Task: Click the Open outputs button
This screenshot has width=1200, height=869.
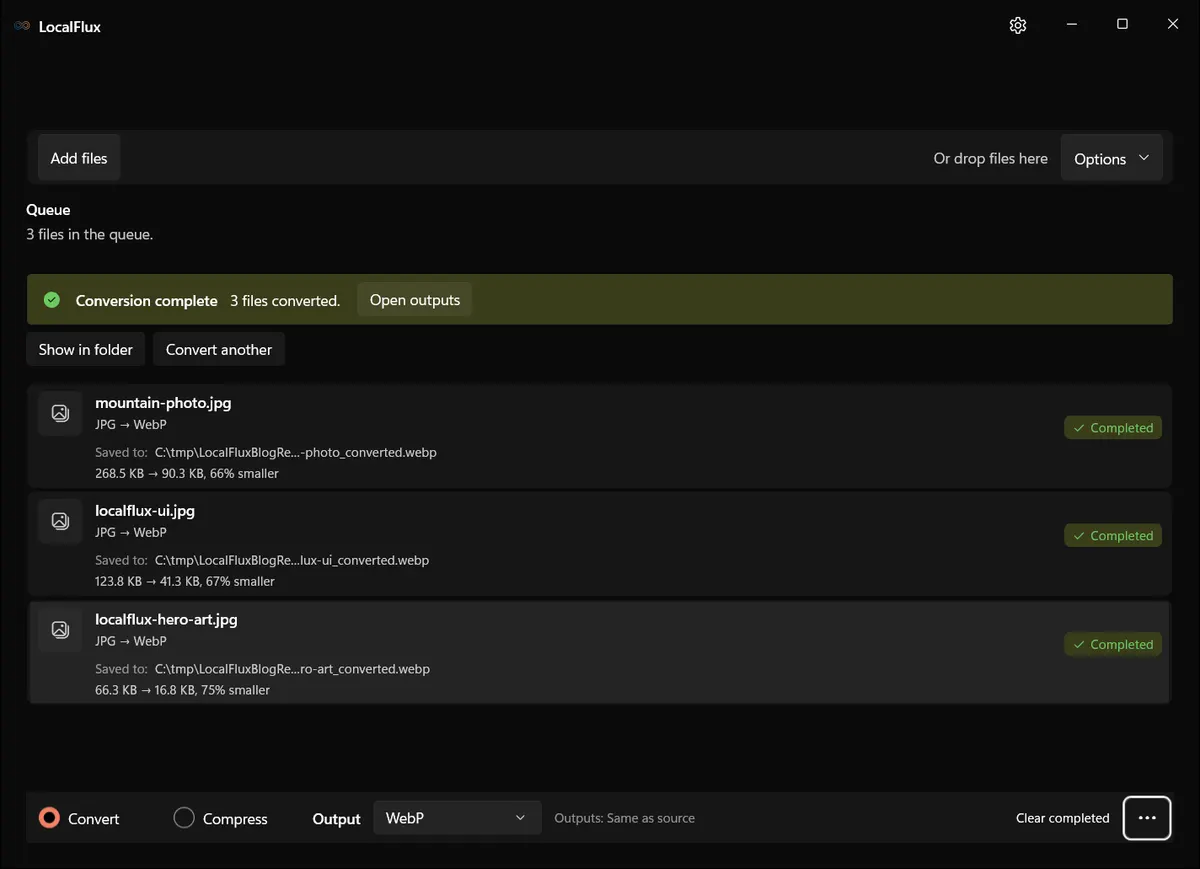Action: tap(415, 300)
